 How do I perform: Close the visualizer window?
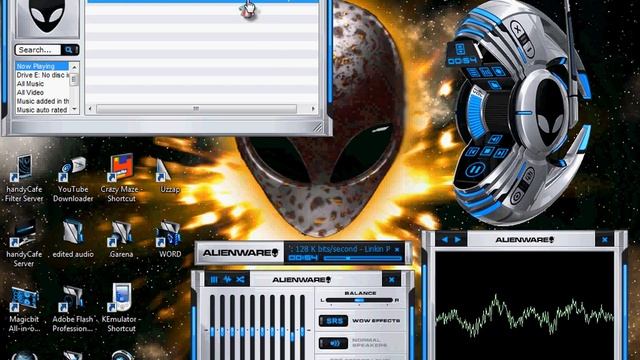pyautogui.click(x=604, y=240)
